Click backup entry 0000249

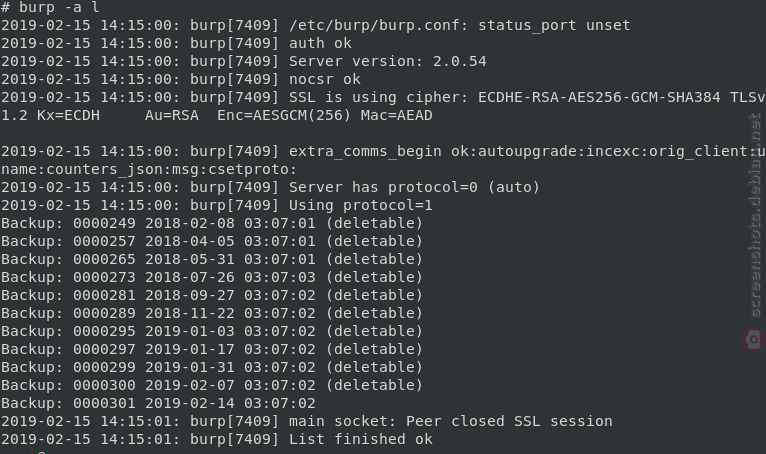tap(212, 223)
